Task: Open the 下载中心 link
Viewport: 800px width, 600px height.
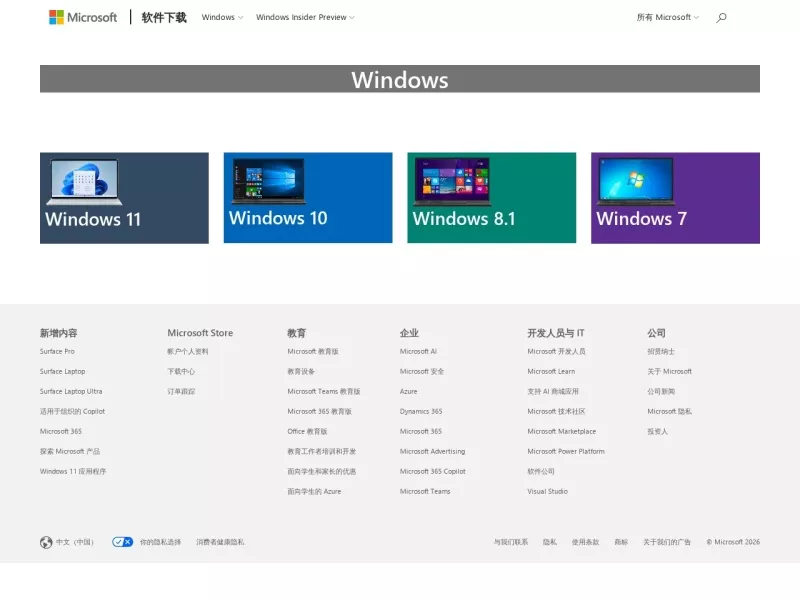Action: coord(181,371)
